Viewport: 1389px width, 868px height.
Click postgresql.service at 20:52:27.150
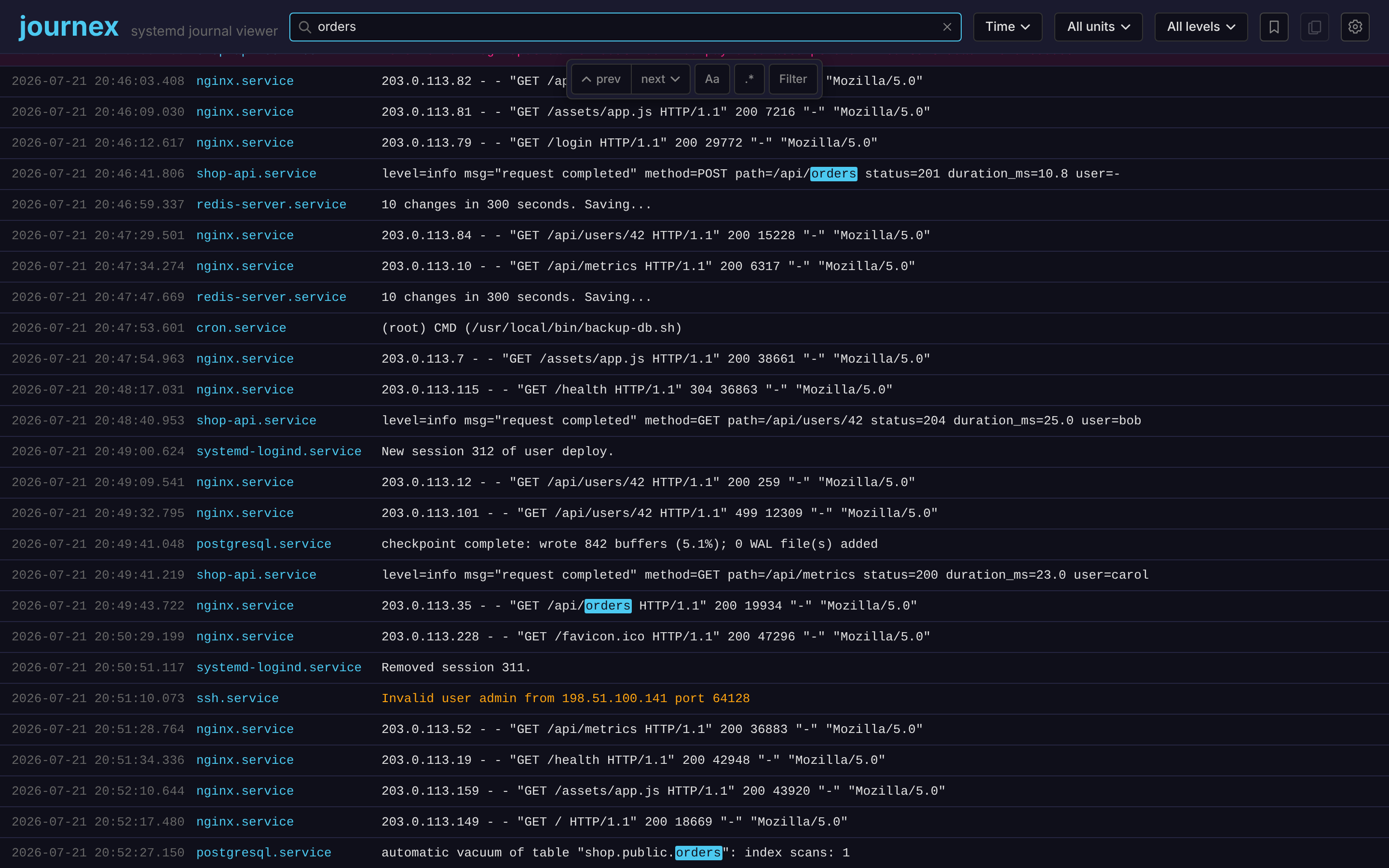pos(263,853)
